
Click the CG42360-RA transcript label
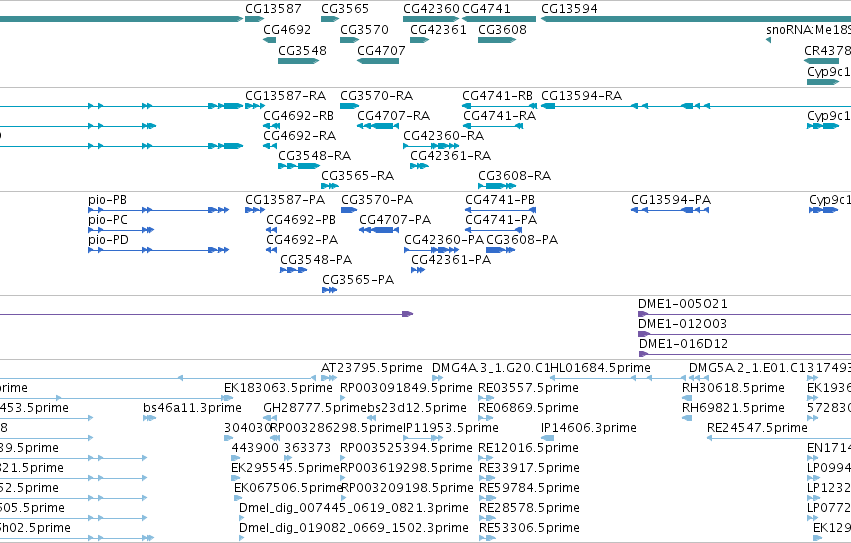click(x=443, y=136)
